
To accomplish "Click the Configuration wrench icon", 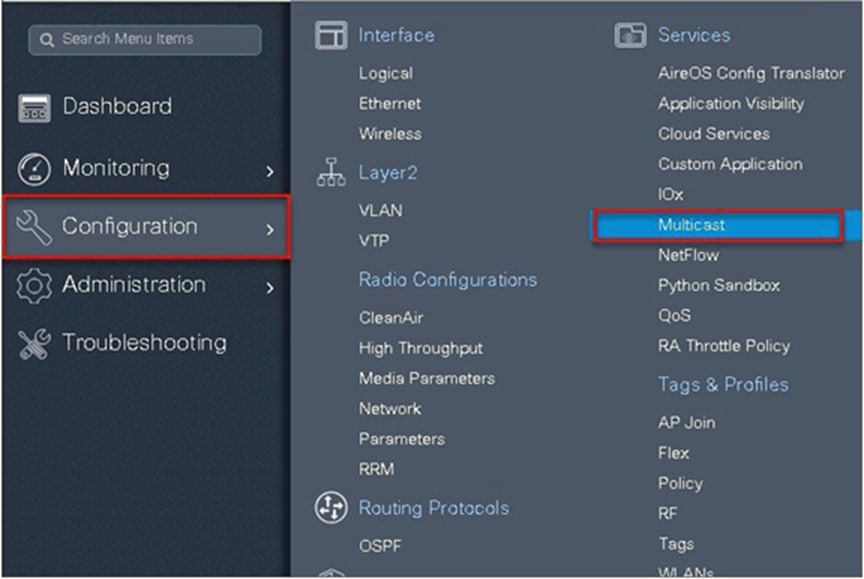I will [x=34, y=227].
